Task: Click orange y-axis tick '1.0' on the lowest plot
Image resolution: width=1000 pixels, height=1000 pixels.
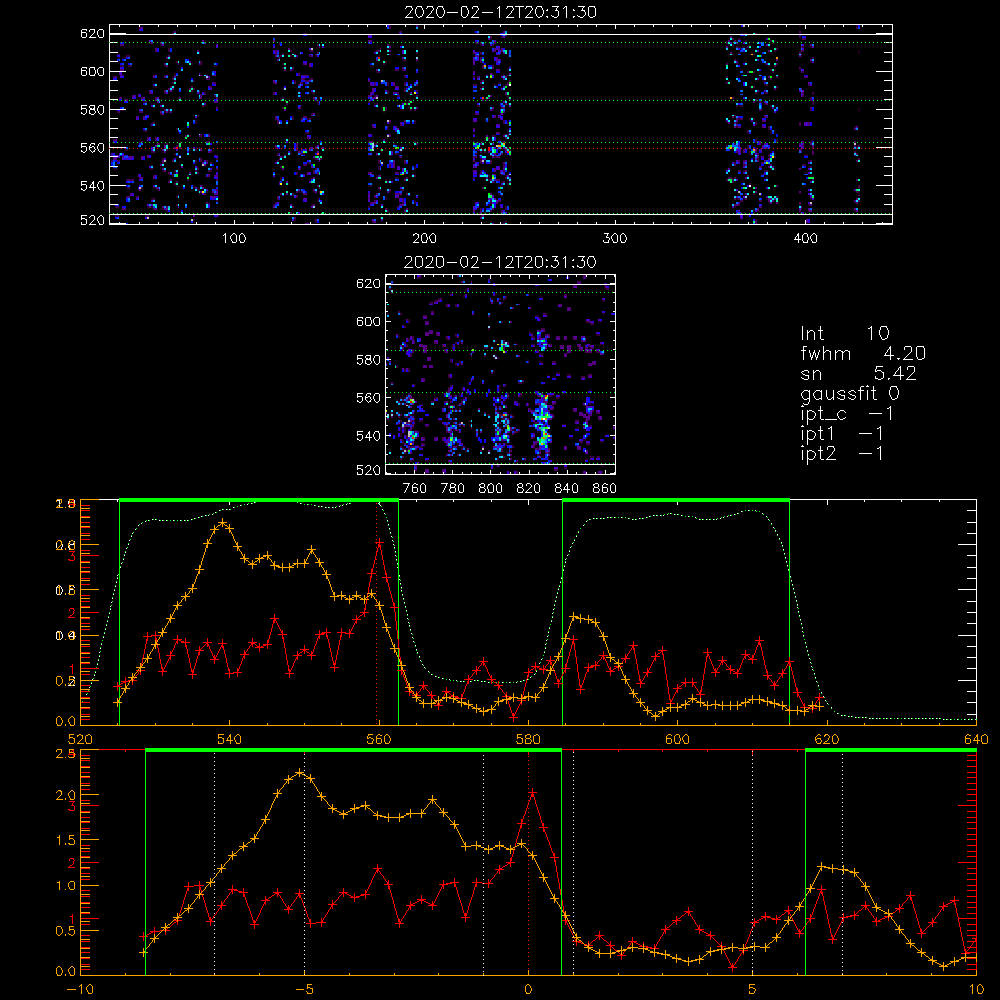Action: [x=65, y=885]
